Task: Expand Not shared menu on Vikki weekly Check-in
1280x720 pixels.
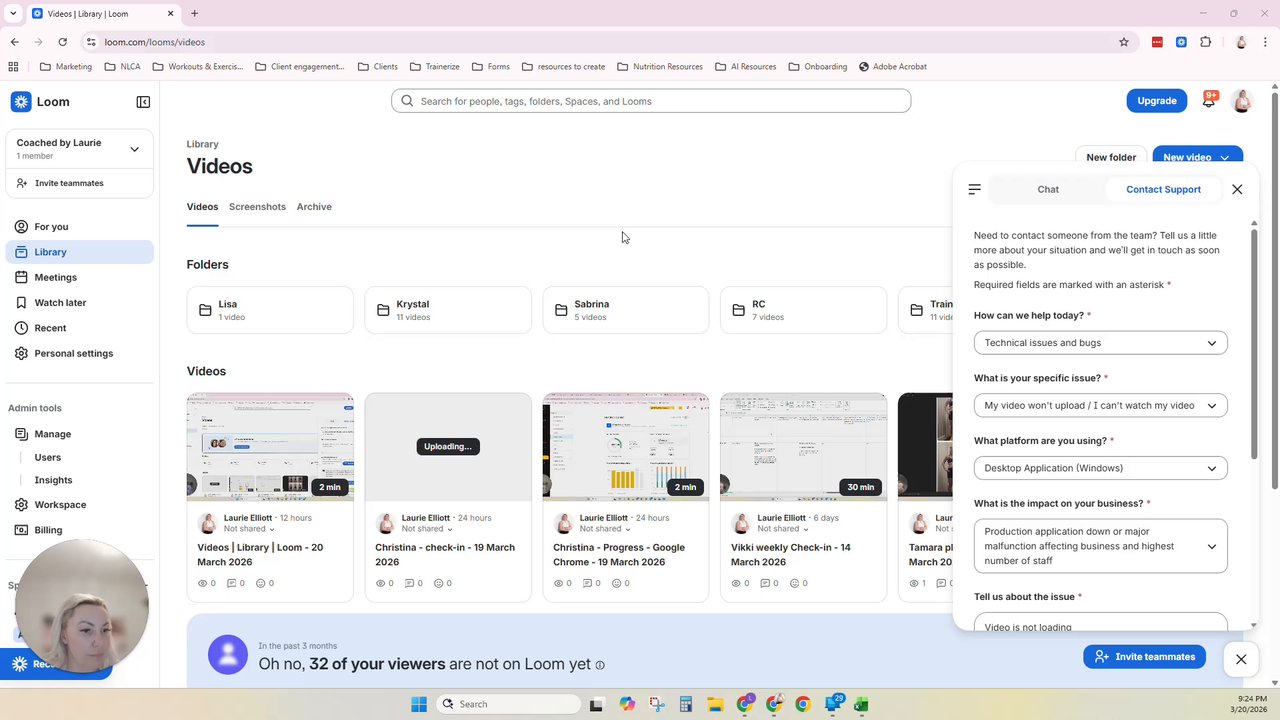Action: click(x=782, y=529)
